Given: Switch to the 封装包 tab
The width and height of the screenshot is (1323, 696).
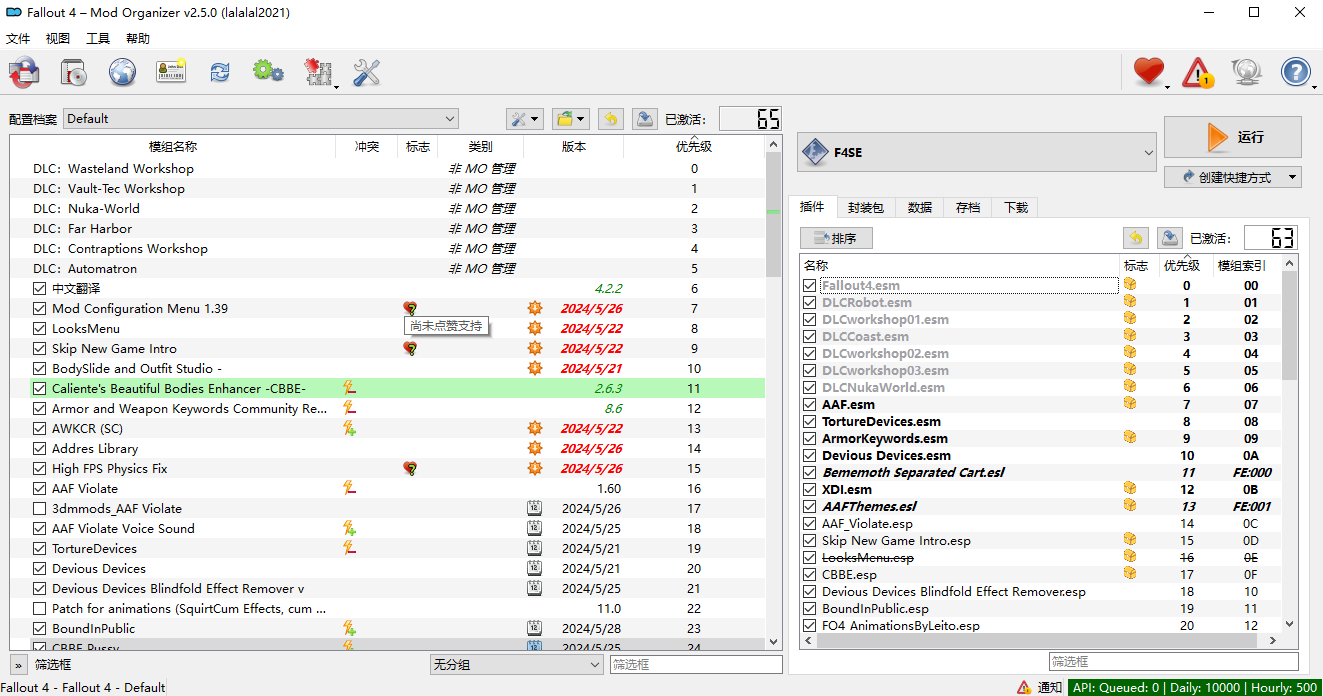Looking at the screenshot, I should coord(865,207).
